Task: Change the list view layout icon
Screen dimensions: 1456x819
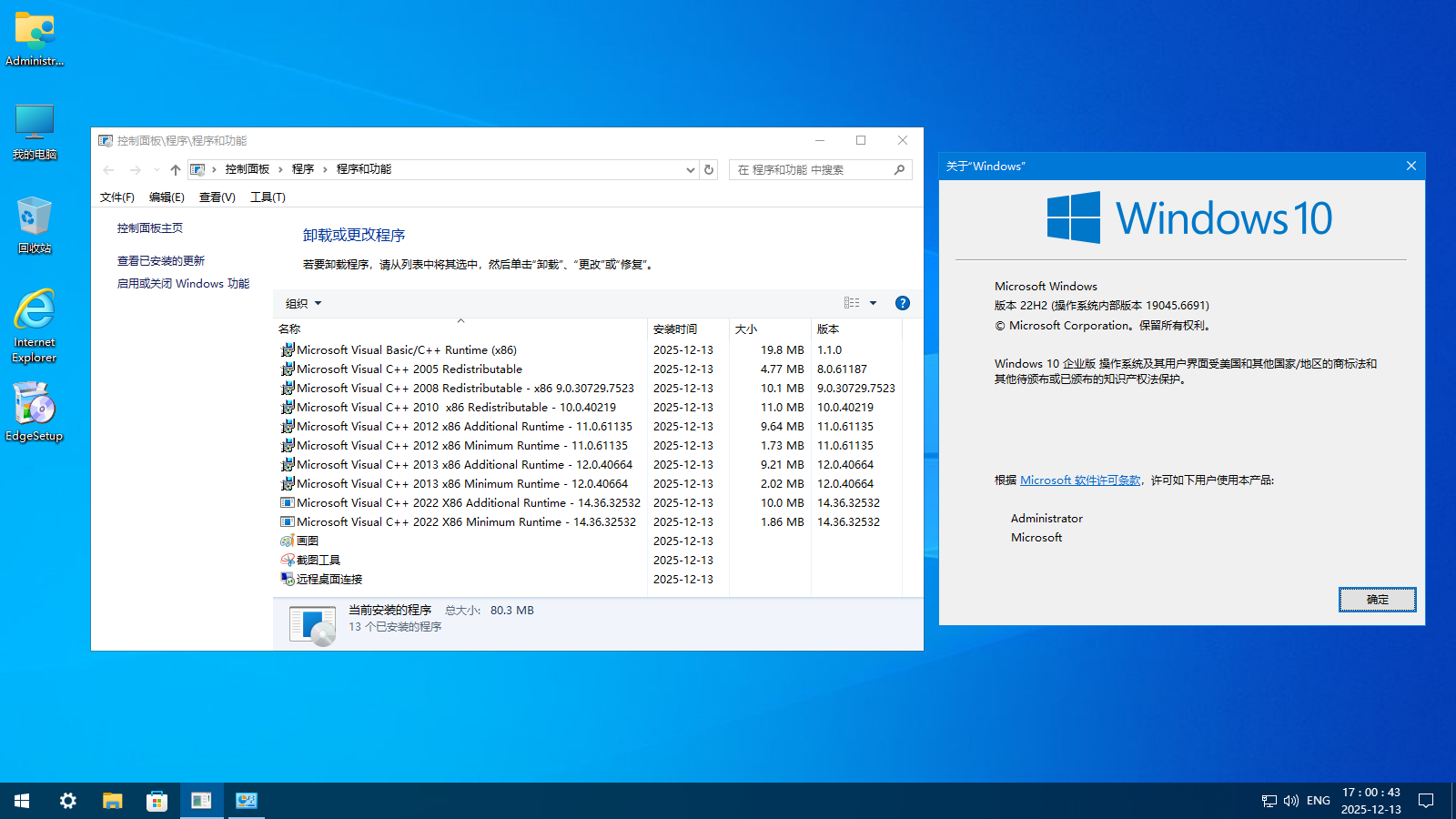Action: [x=852, y=303]
